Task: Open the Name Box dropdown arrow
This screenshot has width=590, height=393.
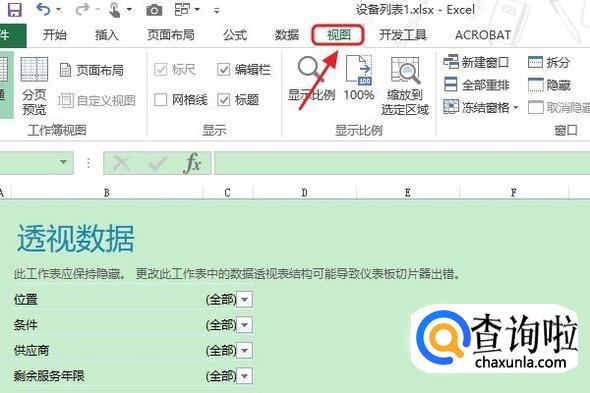Action: [63, 163]
